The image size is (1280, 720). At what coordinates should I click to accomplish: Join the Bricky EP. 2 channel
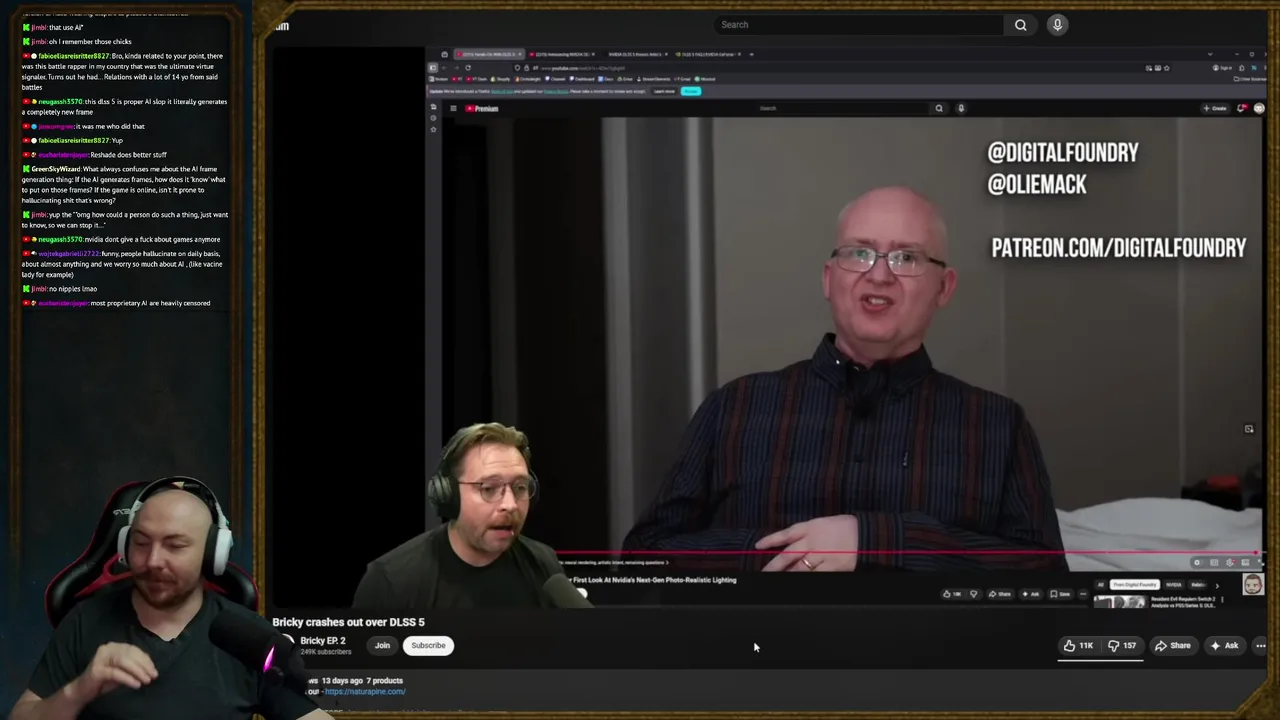coord(382,646)
